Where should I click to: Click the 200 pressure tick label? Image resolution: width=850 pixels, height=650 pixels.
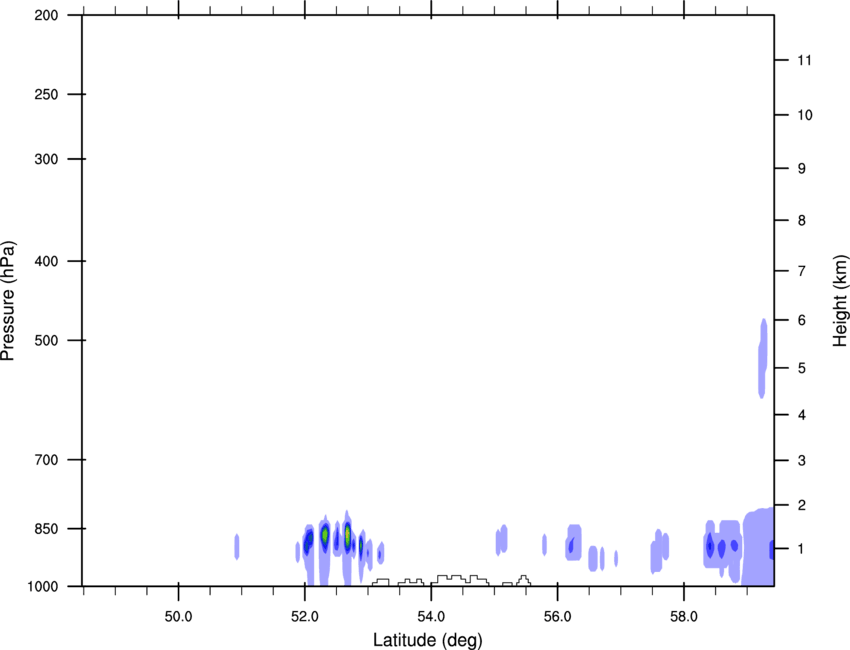click(x=46, y=15)
